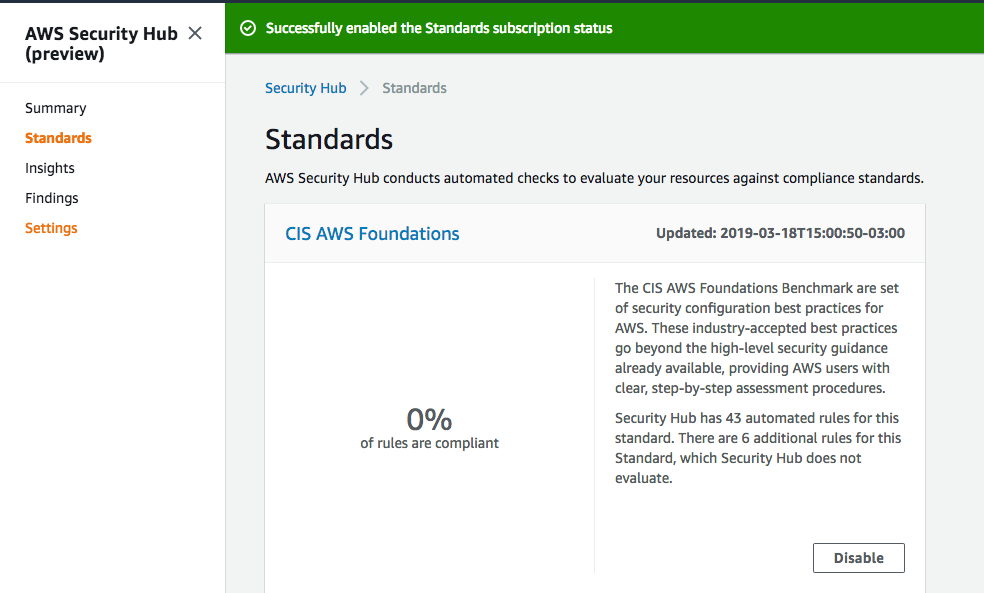This screenshot has width=984, height=593.
Task: Click the CIS Benchmark description paragraph
Action: click(757, 338)
